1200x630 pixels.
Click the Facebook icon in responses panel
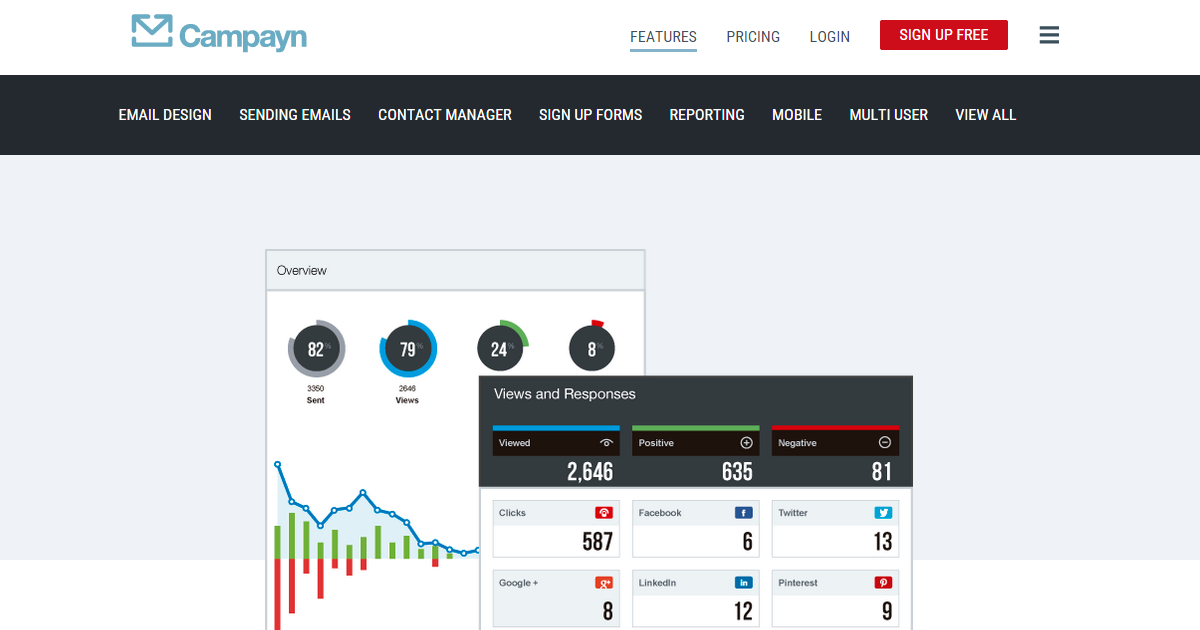(743, 513)
